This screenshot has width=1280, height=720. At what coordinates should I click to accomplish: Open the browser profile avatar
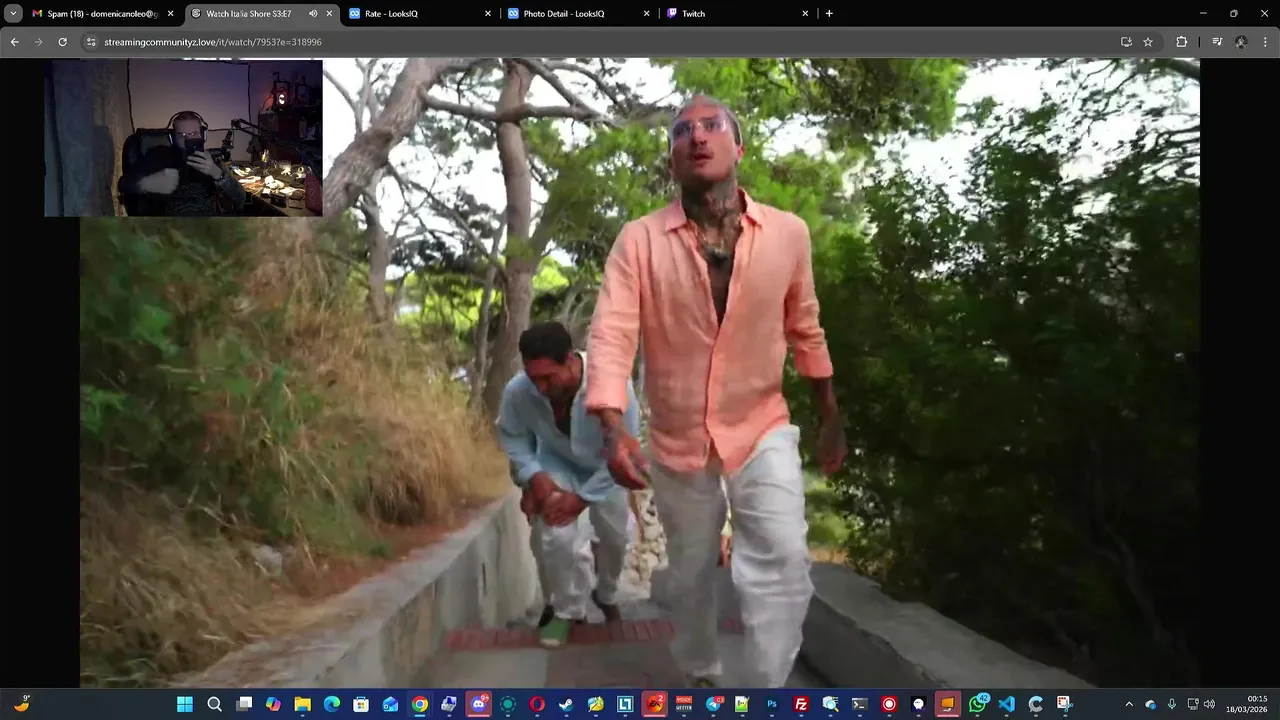pos(1241,42)
